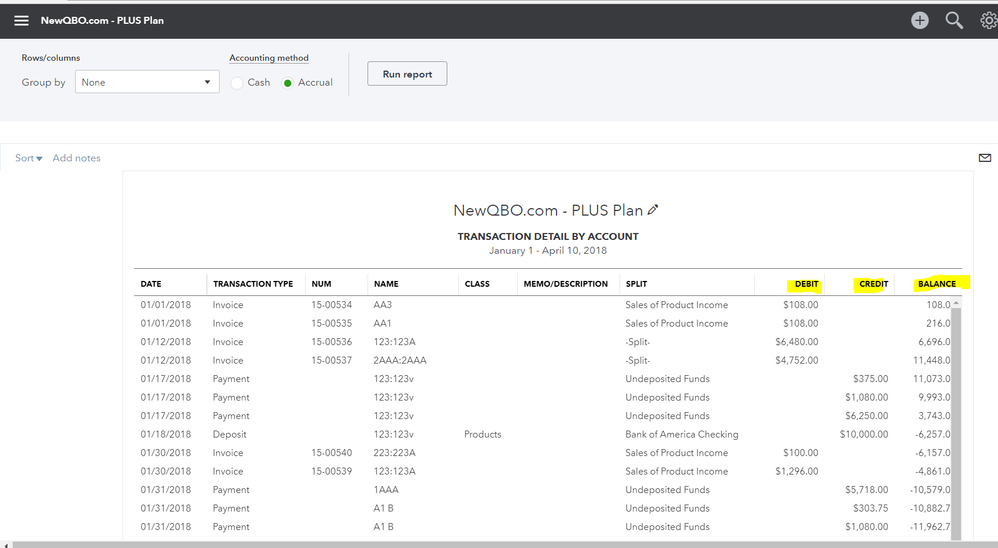
Task: Click the Add notes link
Action: tap(76, 158)
